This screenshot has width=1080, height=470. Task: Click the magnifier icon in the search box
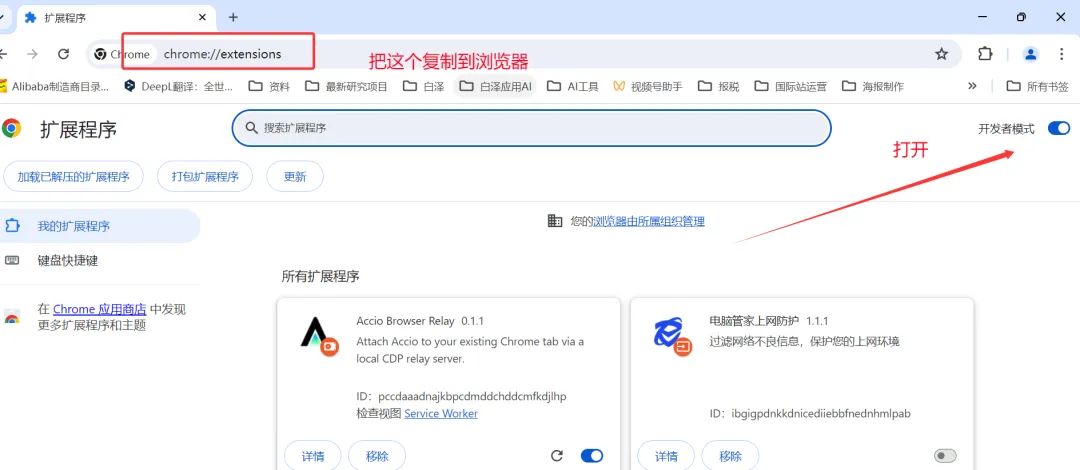click(251, 128)
